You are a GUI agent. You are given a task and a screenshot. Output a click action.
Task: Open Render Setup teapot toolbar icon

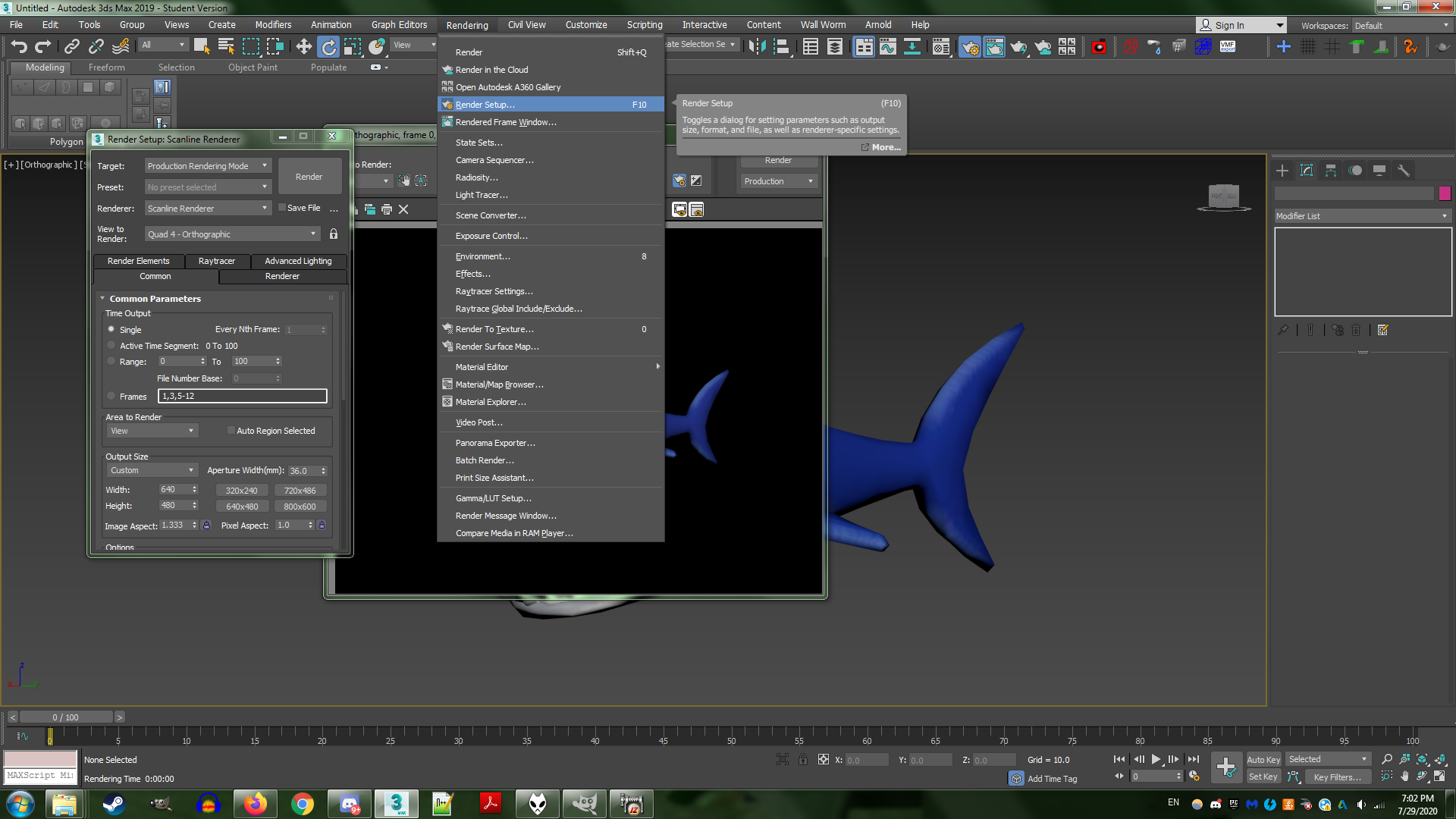(x=969, y=46)
